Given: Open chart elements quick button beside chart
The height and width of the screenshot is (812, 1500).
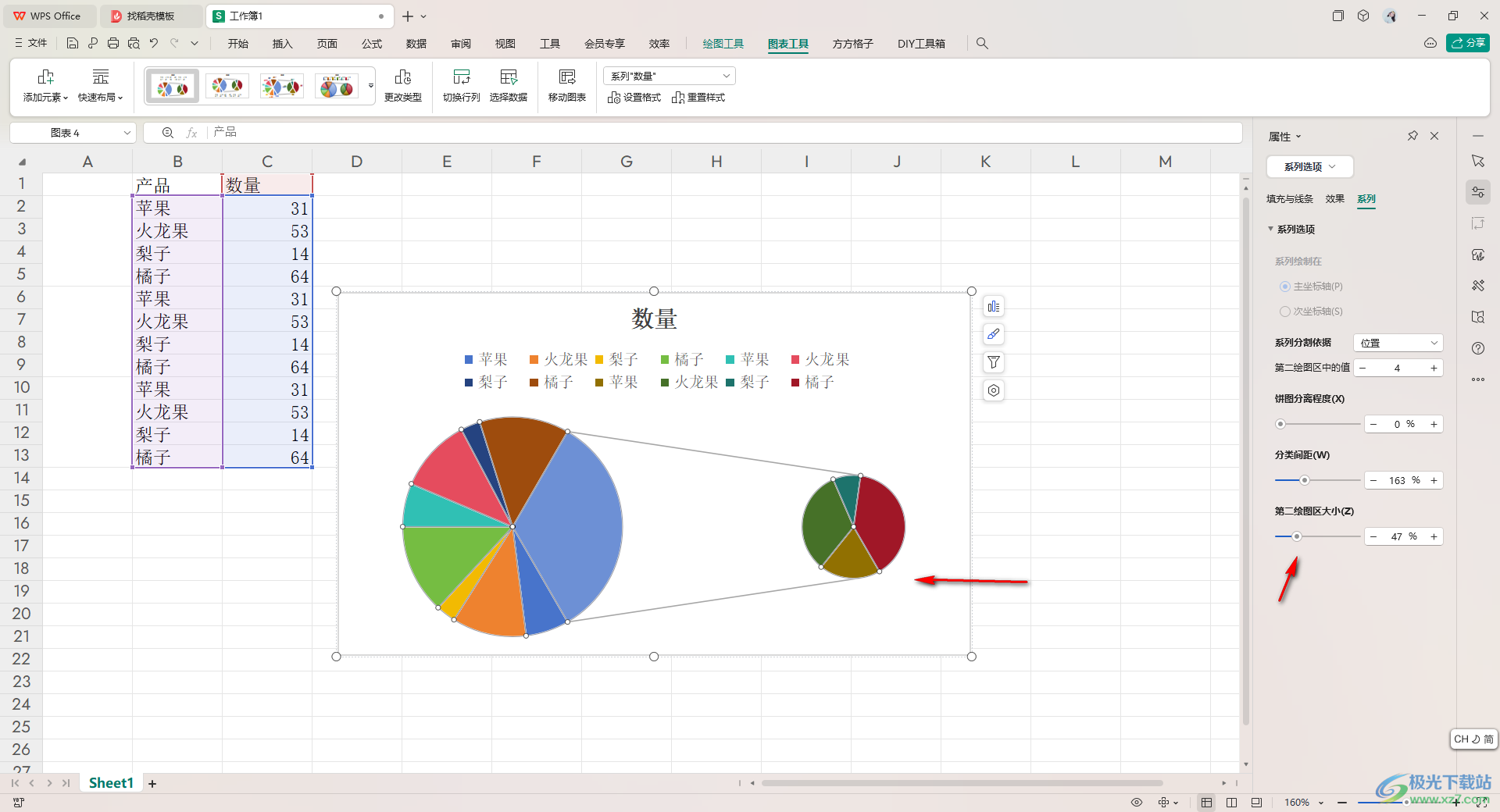Looking at the screenshot, I should [x=994, y=307].
